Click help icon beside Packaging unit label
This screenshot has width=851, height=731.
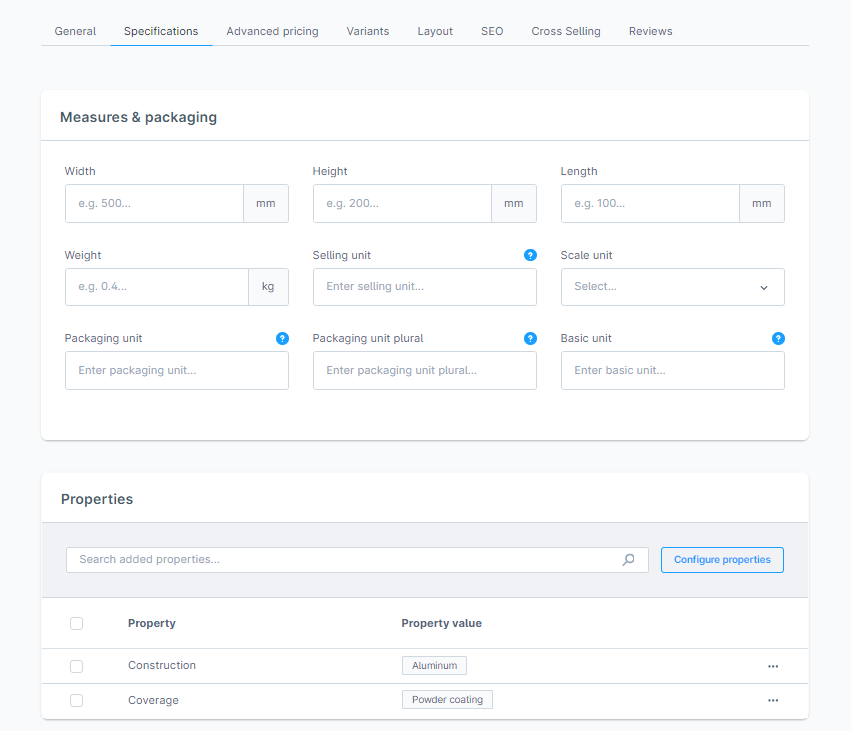point(282,339)
